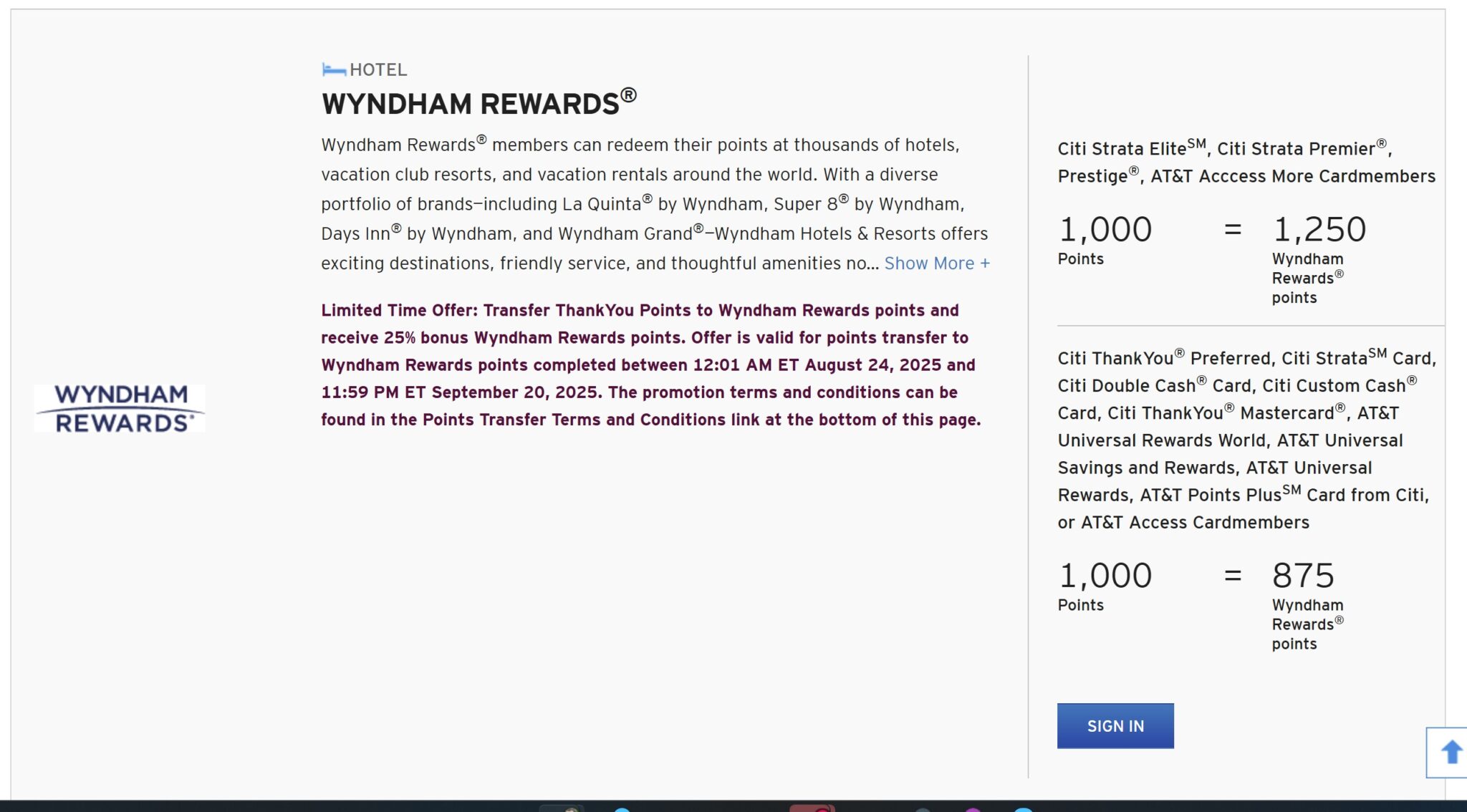Click the blue scroll-to-top arrow icon
Image resolution: width=1467 pixels, height=812 pixels.
[x=1449, y=752]
